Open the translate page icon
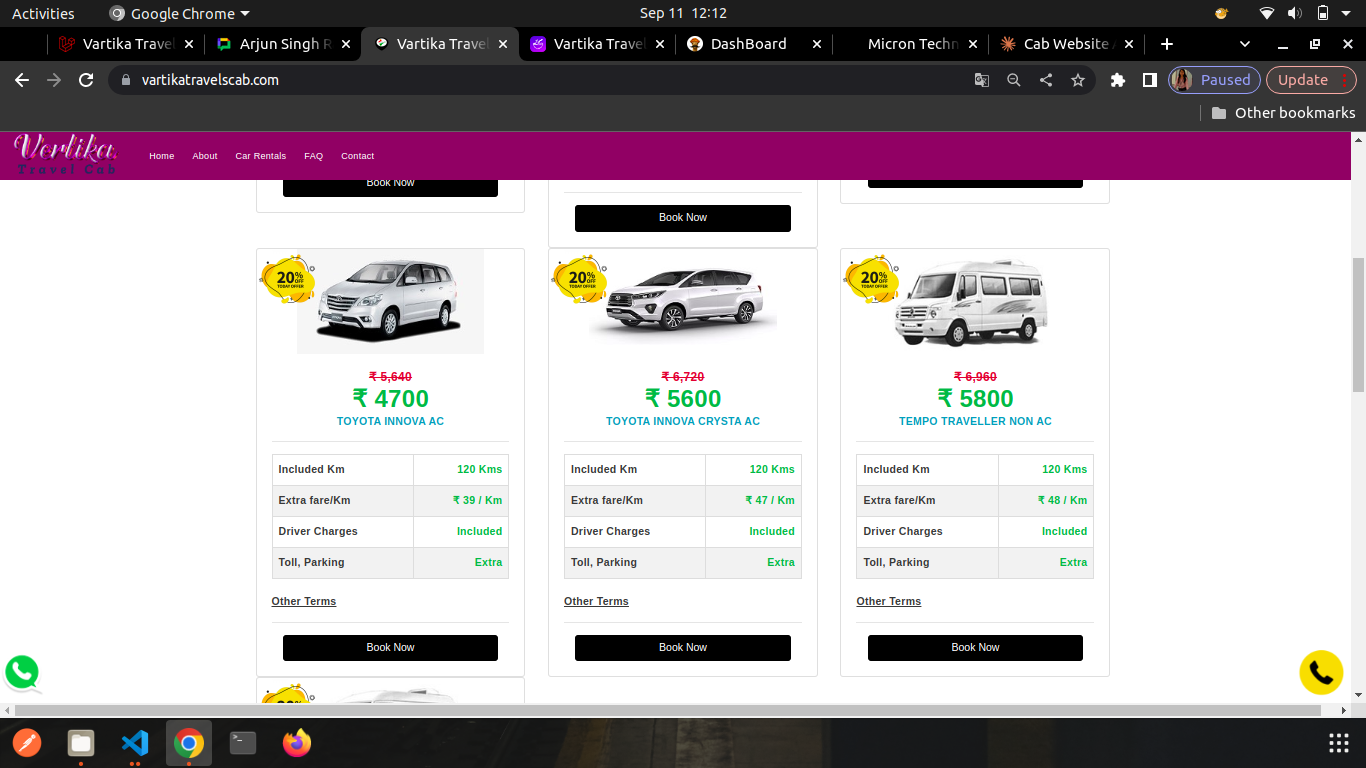Screen dimensions: 1366x768 click(982, 80)
